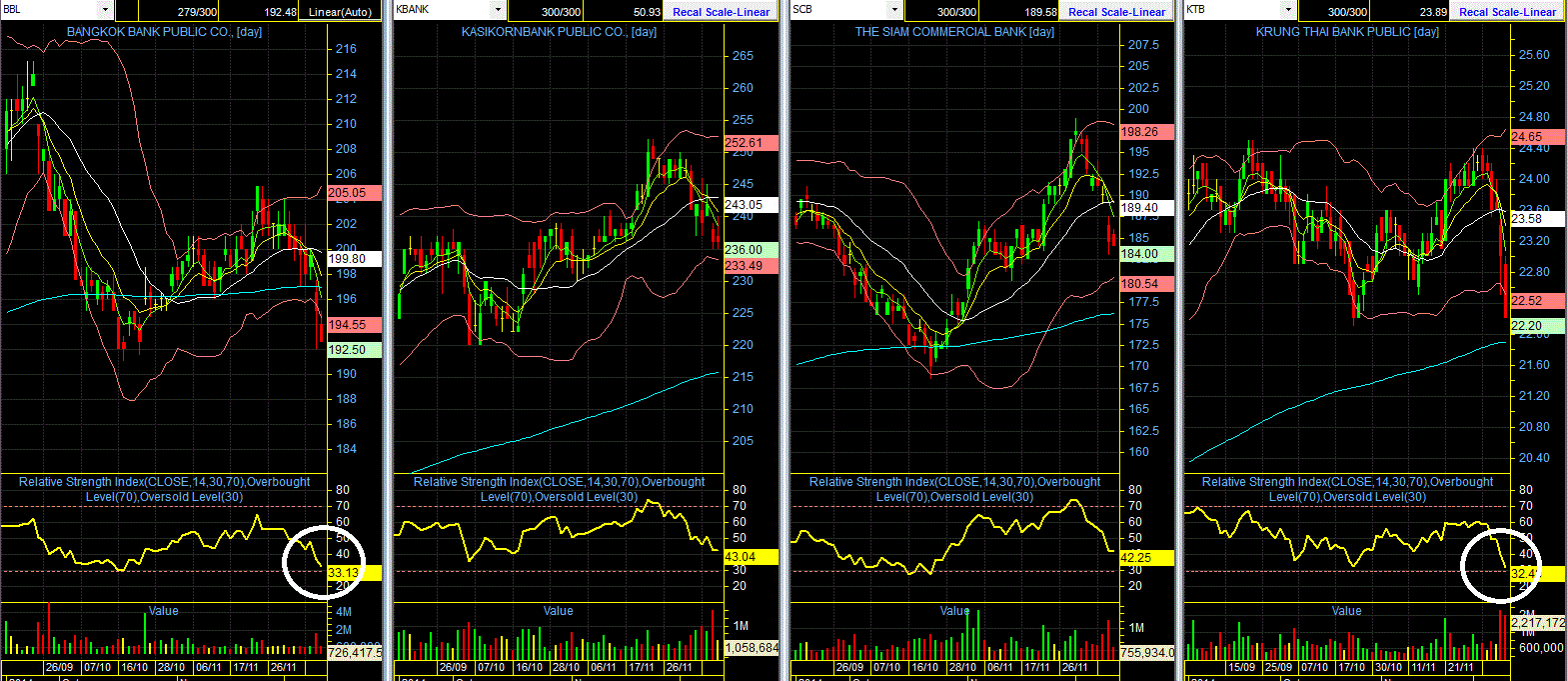
Task: Open the KTB symbol dropdown arrow
Action: click(1288, 10)
